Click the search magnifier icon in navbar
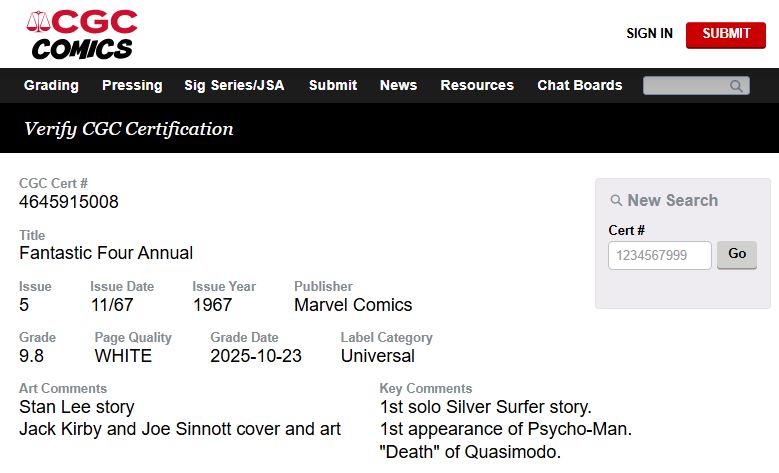779x473 pixels. click(x=737, y=86)
